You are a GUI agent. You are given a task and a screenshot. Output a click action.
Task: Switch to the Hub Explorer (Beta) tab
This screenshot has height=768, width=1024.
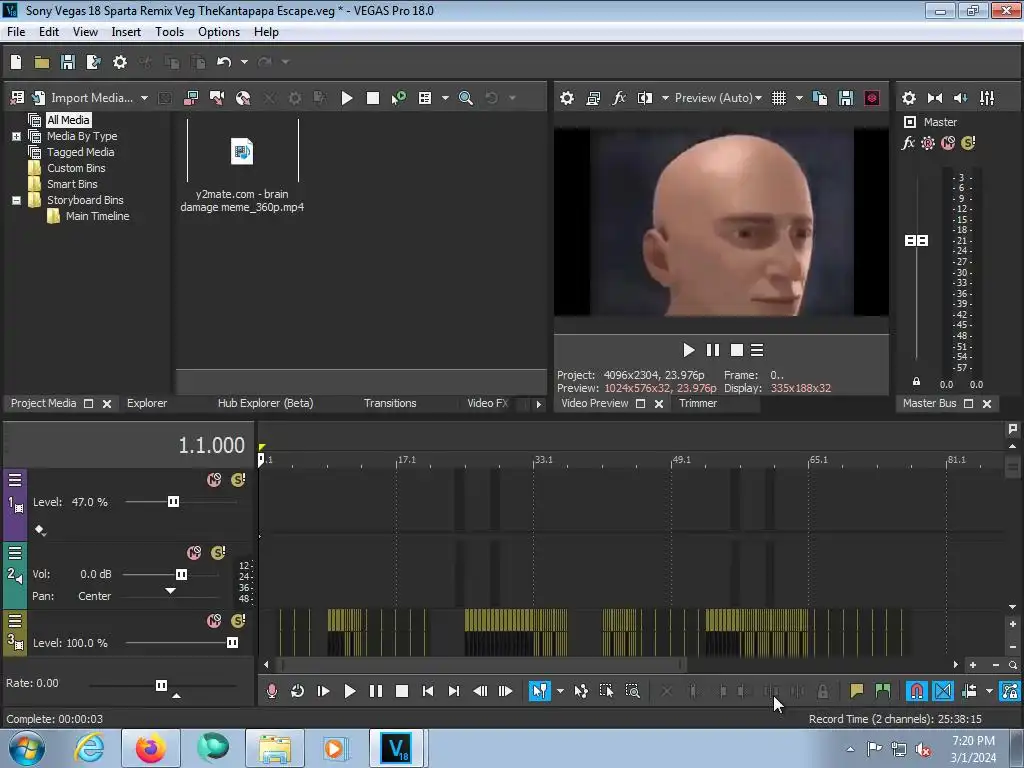[x=265, y=404]
